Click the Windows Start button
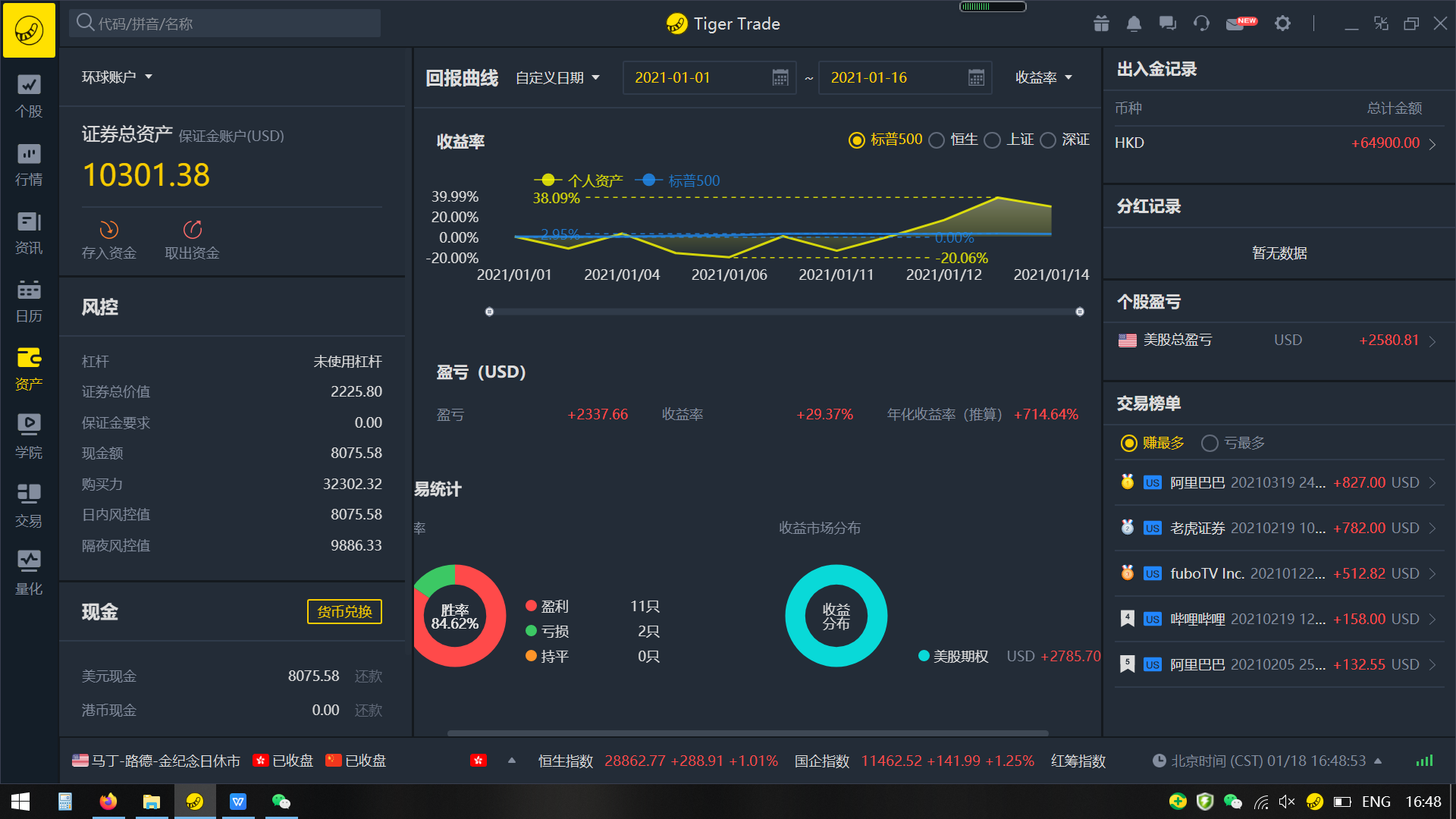This screenshot has width=1456, height=819. point(20,802)
